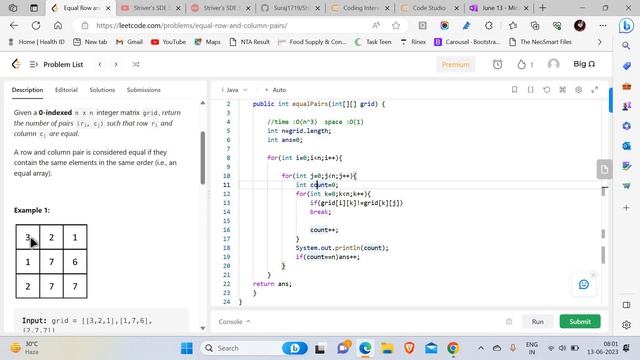Open notes icon at editor right edge

(x=604, y=169)
